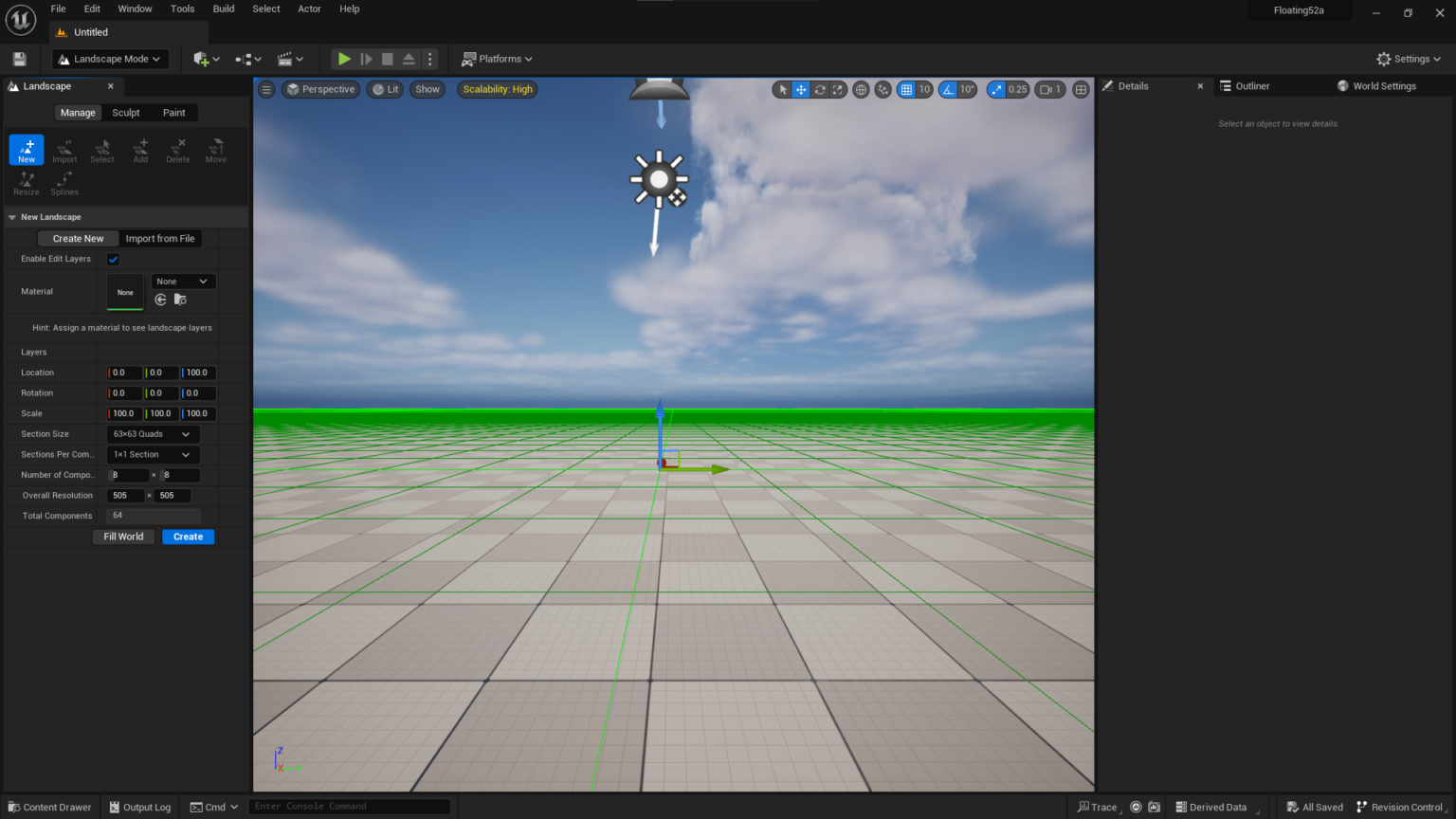Select the Splines tool icon

pos(64,183)
